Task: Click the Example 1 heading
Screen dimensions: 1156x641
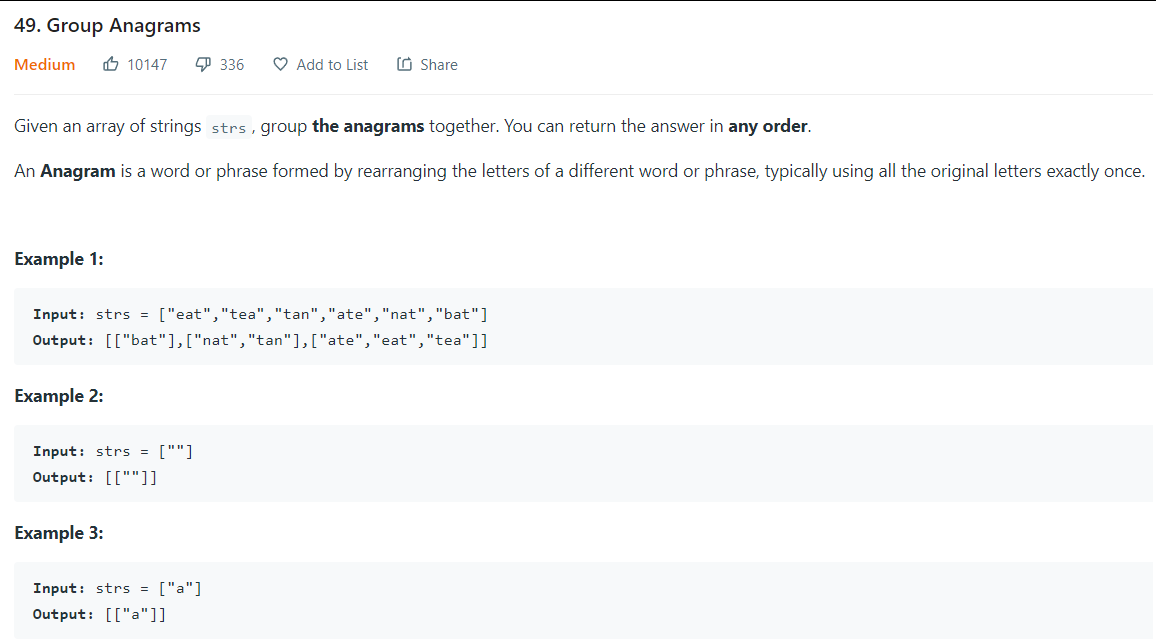Action: pos(59,259)
